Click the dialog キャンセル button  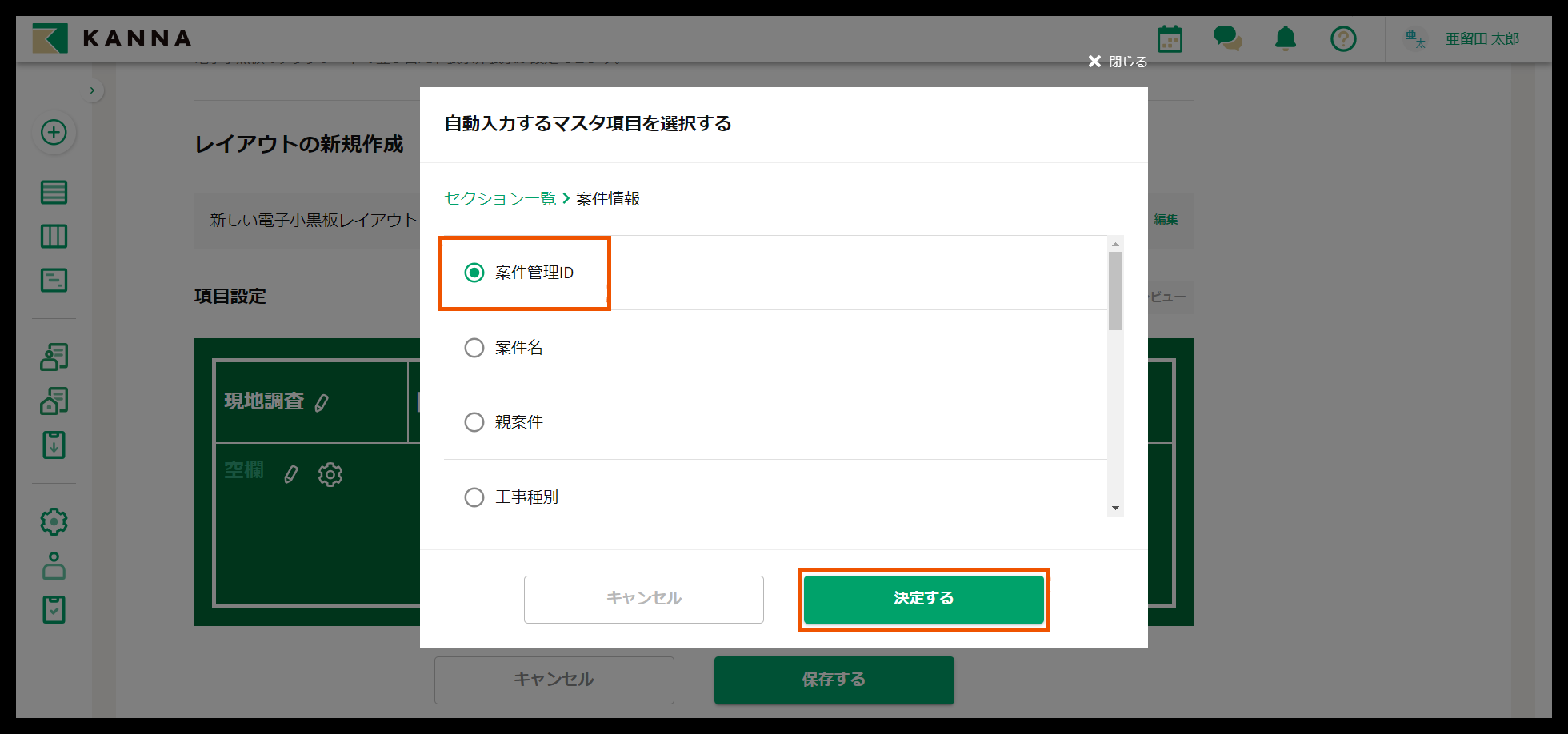(x=643, y=599)
